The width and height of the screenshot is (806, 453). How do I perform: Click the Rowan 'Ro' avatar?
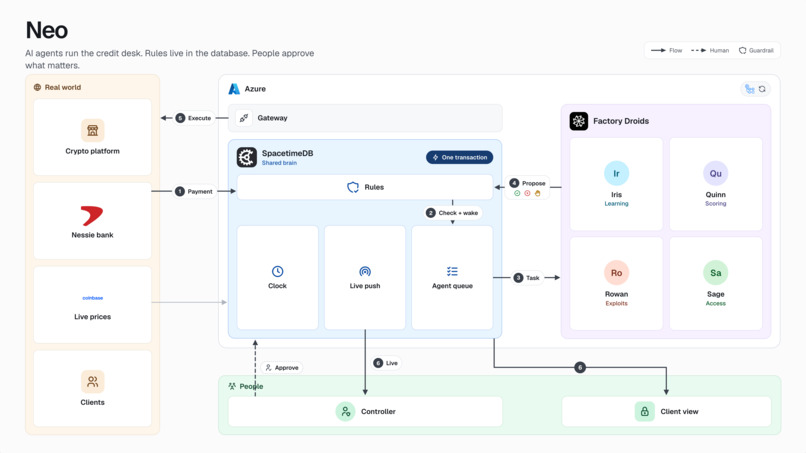[616, 273]
